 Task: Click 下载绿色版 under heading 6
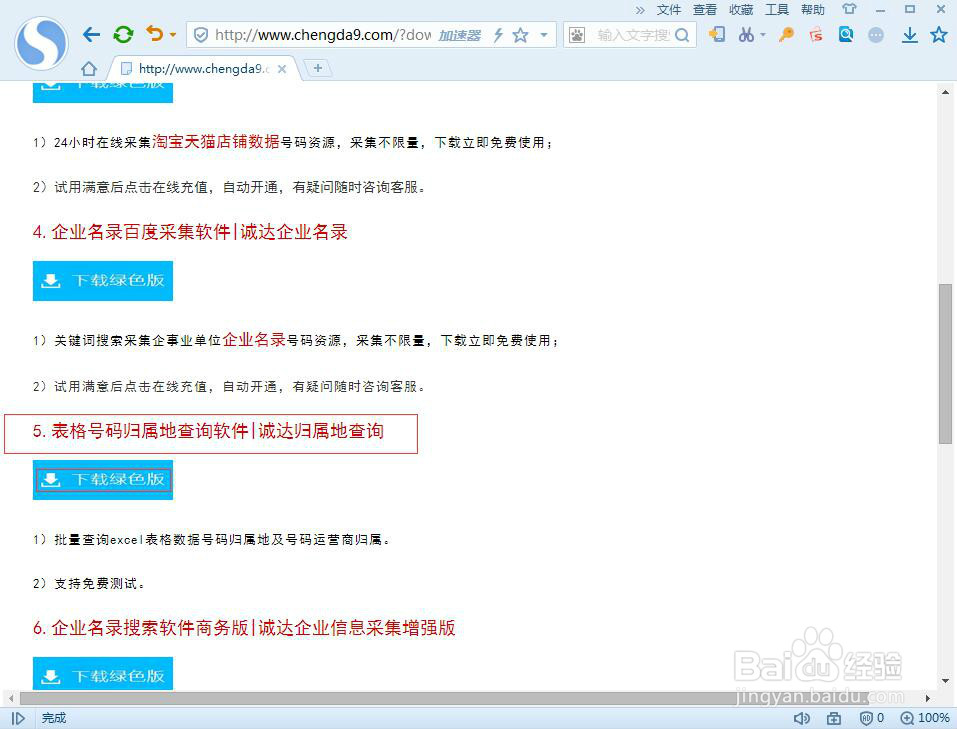click(x=103, y=674)
